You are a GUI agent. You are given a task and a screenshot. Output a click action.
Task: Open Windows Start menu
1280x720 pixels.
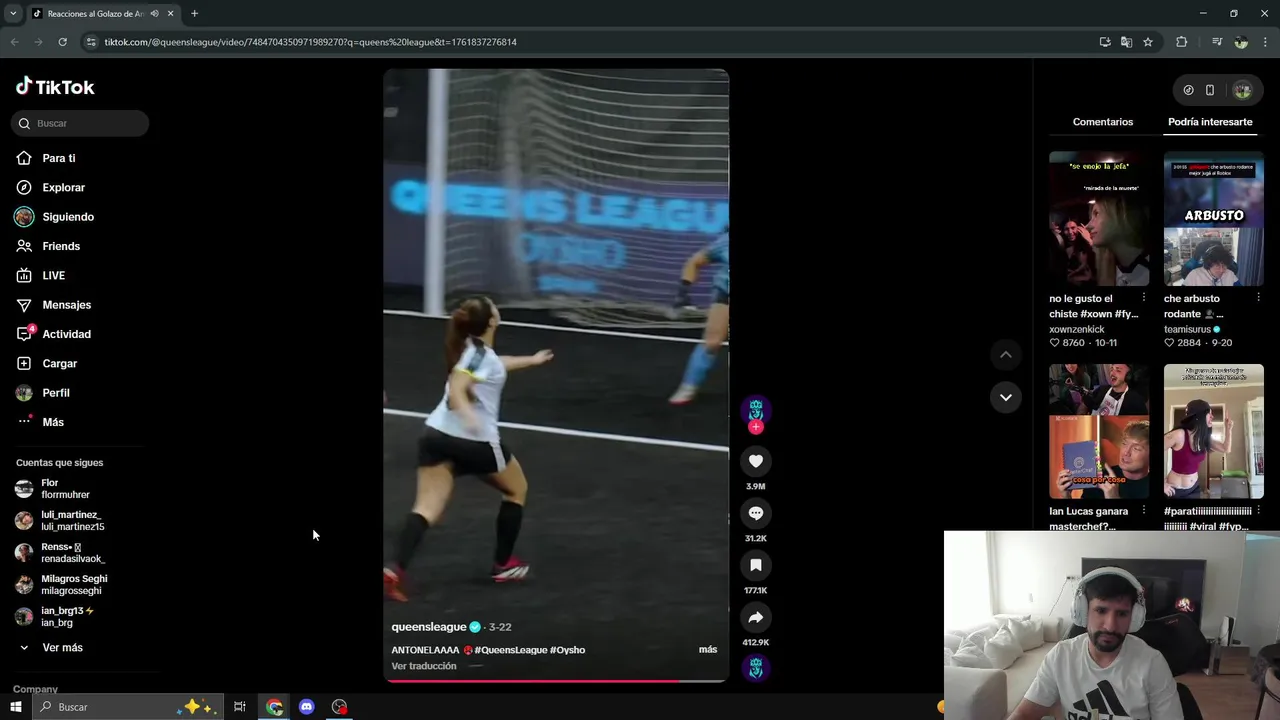point(16,707)
